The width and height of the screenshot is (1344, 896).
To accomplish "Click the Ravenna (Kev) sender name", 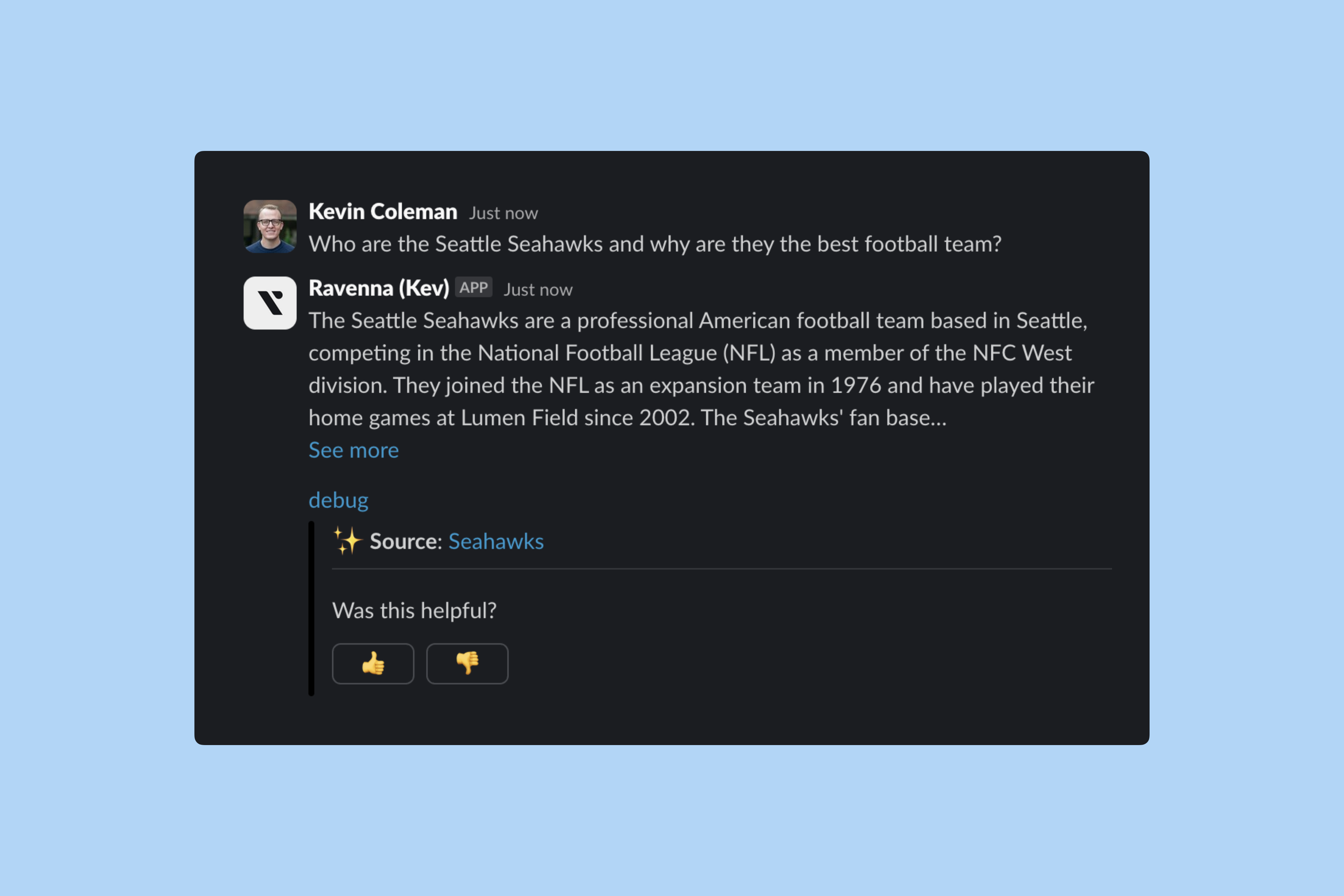I will (x=379, y=288).
